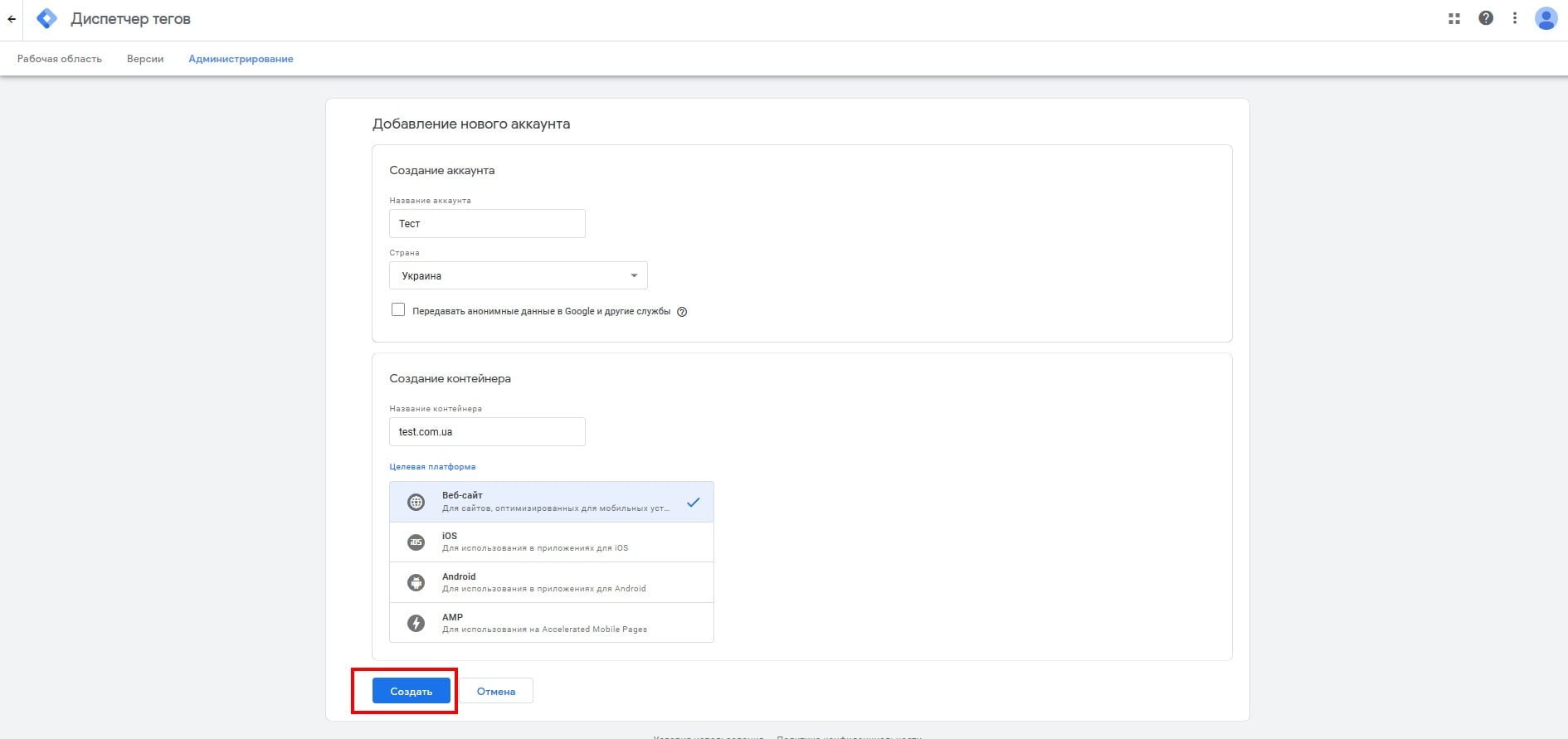Open the Администрирование tab
Image resolution: width=1568 pixels, height=739 pixels.
coord(241,59)
